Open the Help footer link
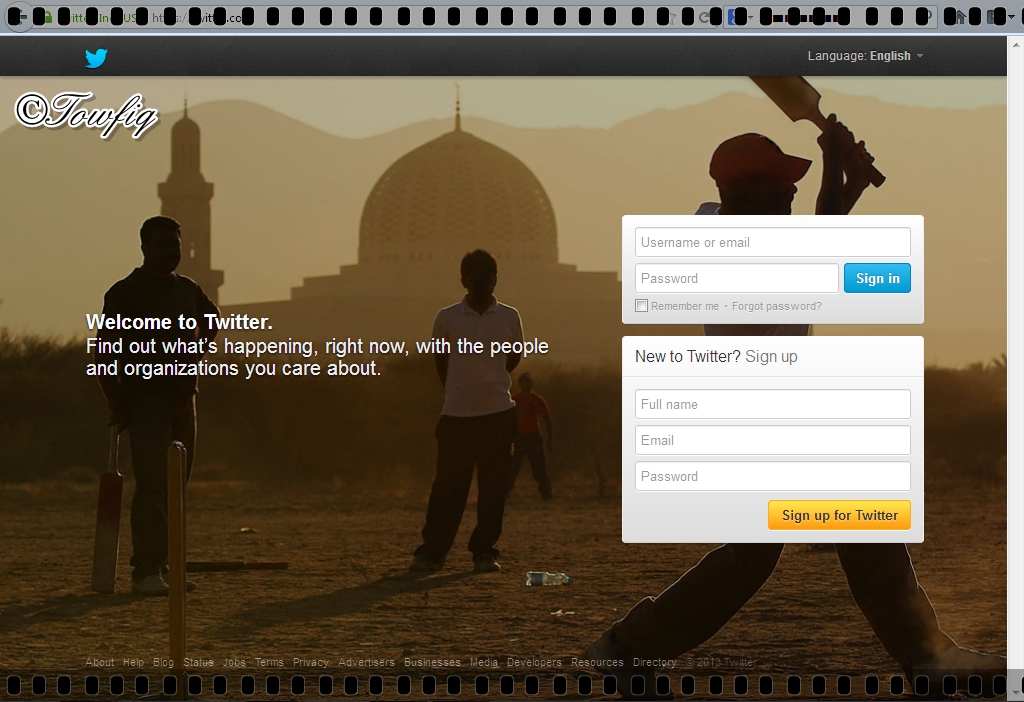This screenshot has height=702, width=1024. coord(133,662)
